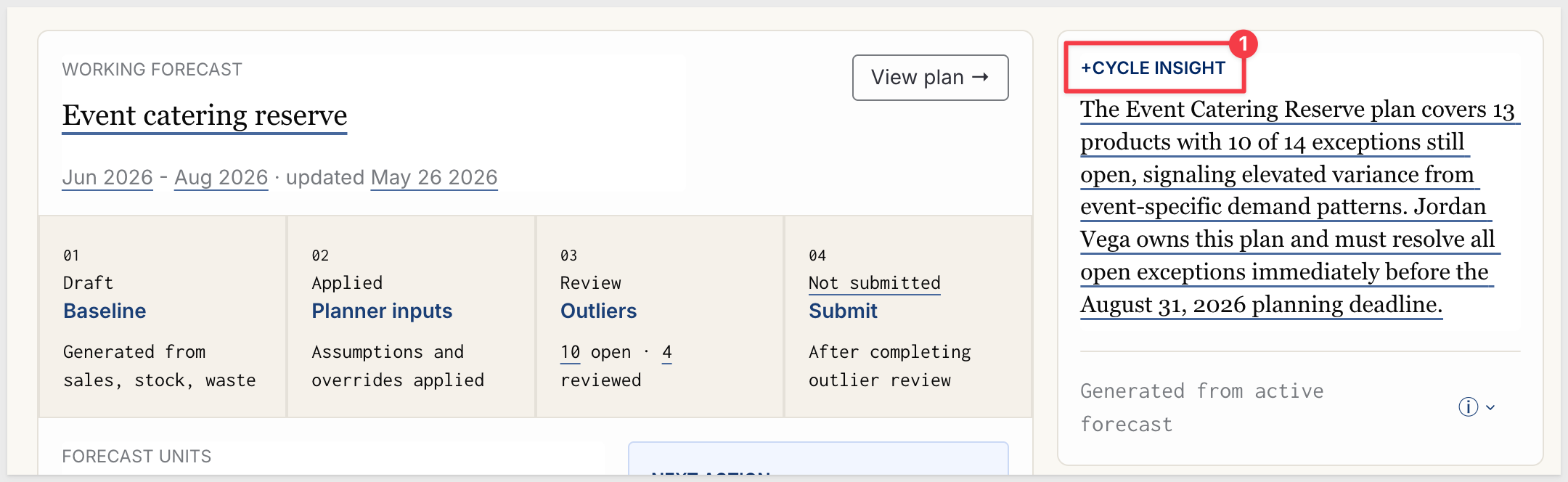
Task: Click the cycle insight summary paragraph
Action: (x=1300, y=207)
